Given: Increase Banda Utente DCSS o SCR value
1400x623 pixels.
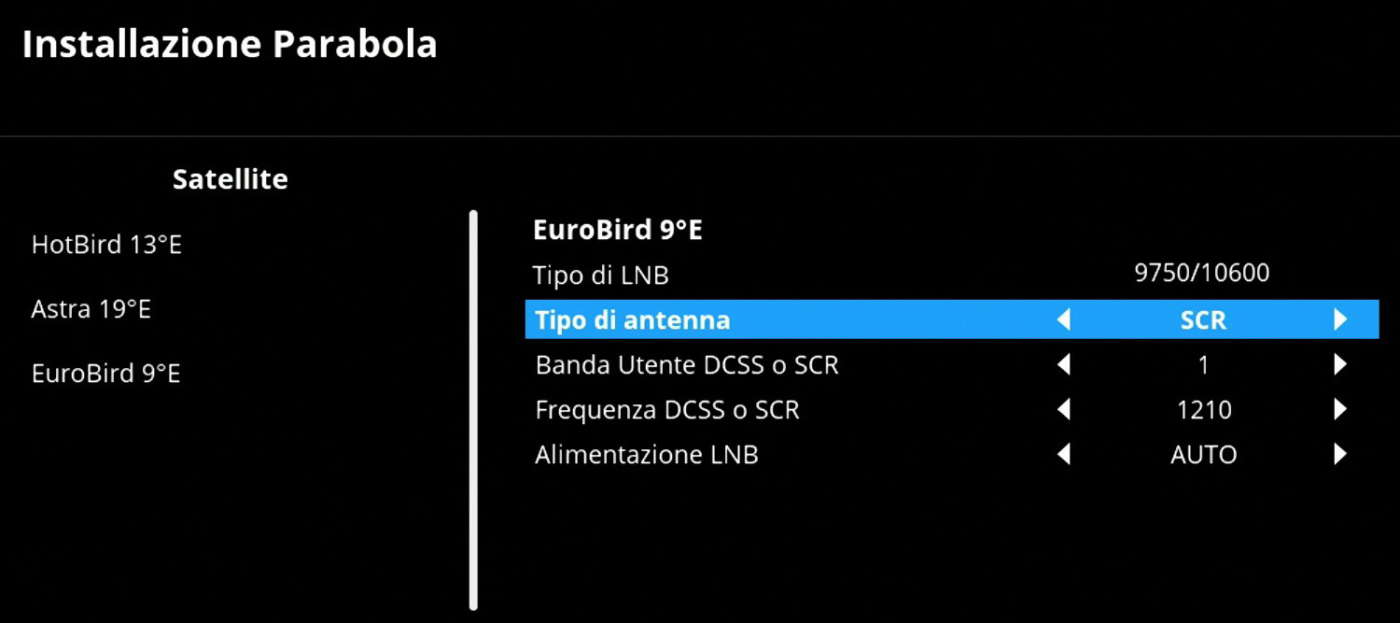Looking at the screenshot, I should (x=1340, y=365).
